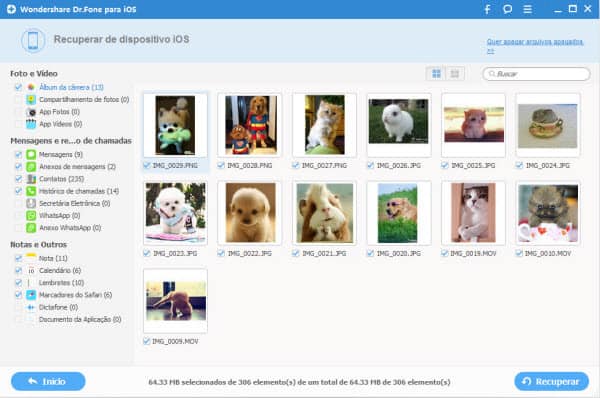Select the Calendário icon
600x398 pixels.
31,271
